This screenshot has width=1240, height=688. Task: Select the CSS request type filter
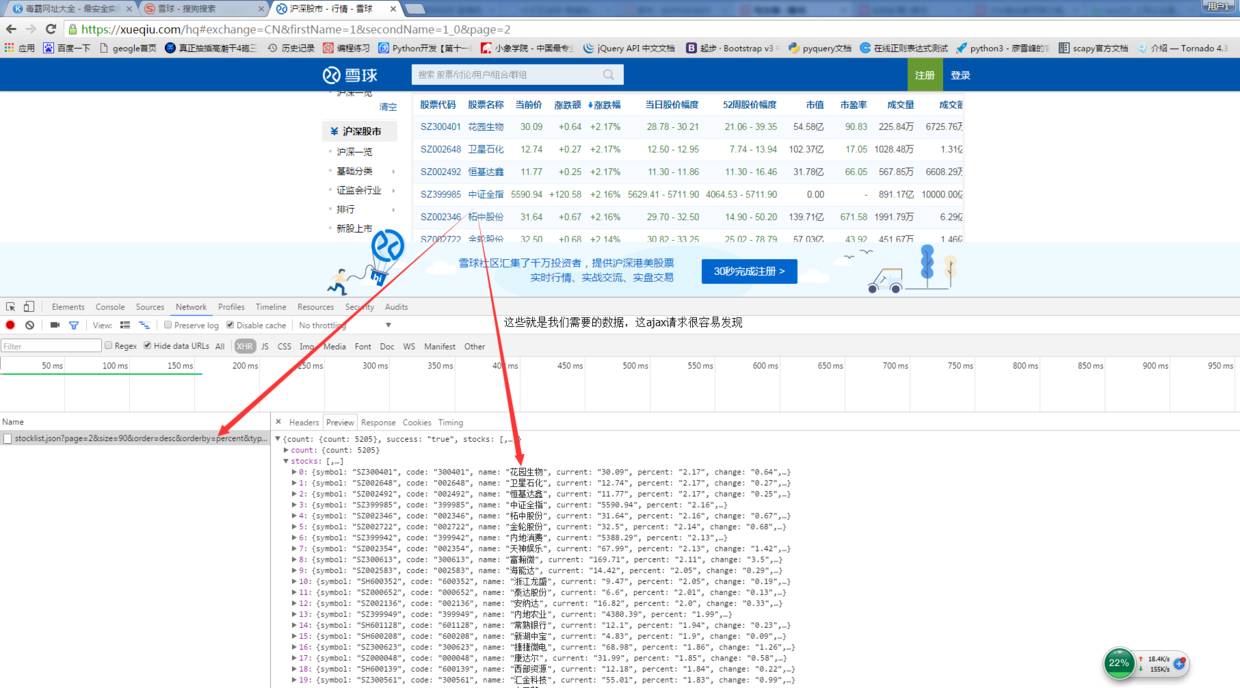coord(285,347)
